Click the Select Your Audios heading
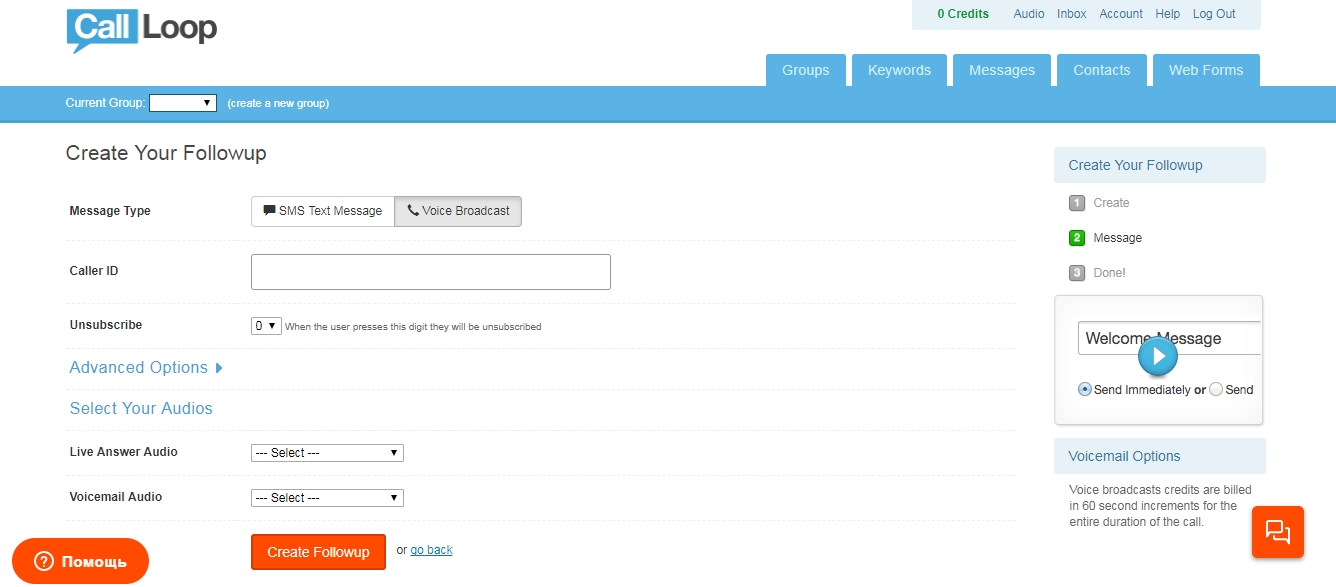Screen dimensions: 1336x587 point(141,408)
